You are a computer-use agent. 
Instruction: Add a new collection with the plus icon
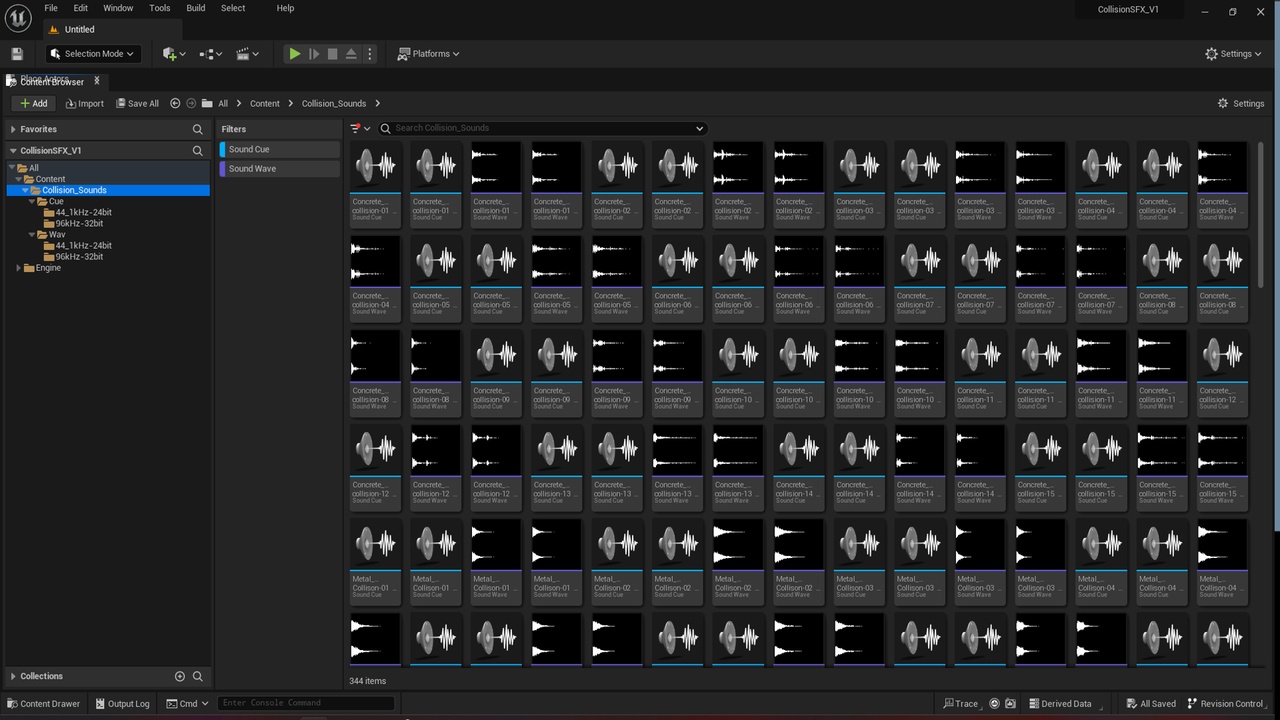[x=180, y=676]
